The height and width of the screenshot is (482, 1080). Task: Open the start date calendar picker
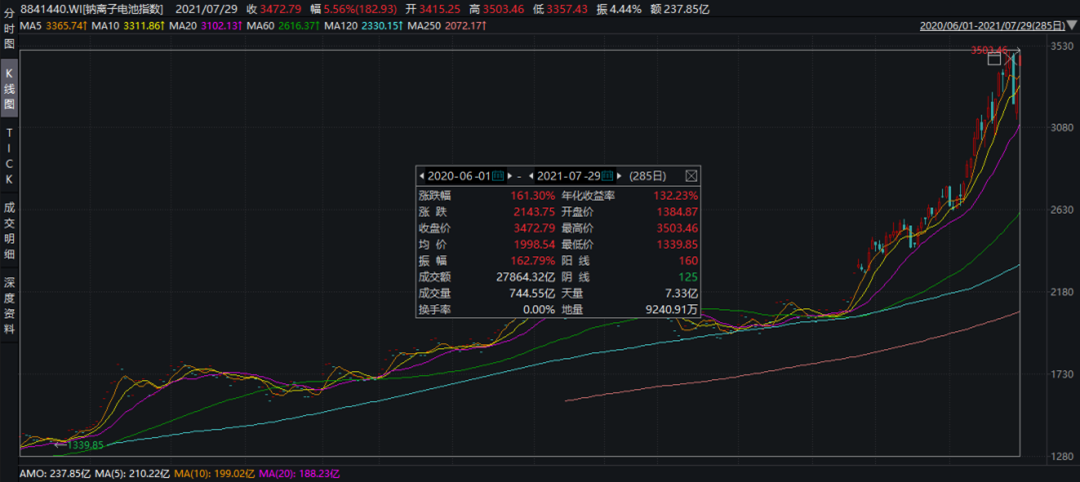[498, 176]
